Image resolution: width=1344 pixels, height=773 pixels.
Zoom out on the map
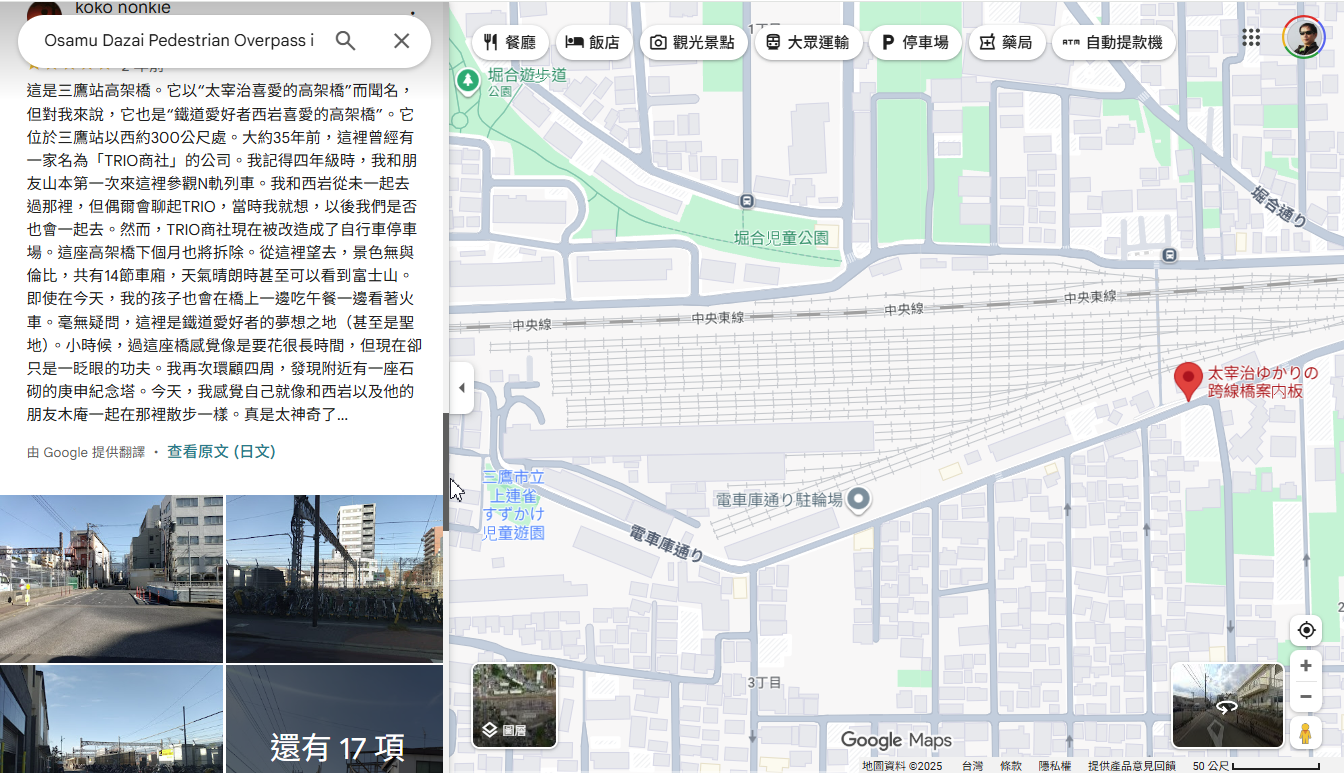(1305, 697)
